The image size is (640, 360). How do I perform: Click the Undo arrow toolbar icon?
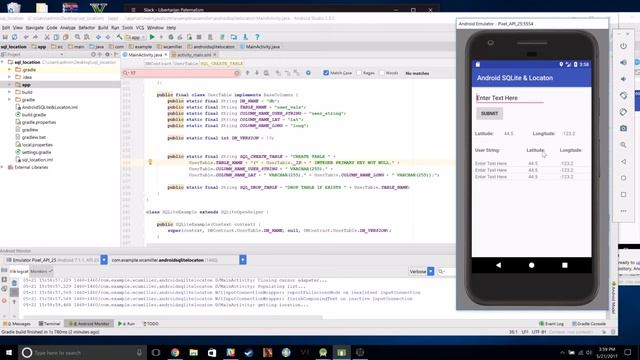(26, 37)
